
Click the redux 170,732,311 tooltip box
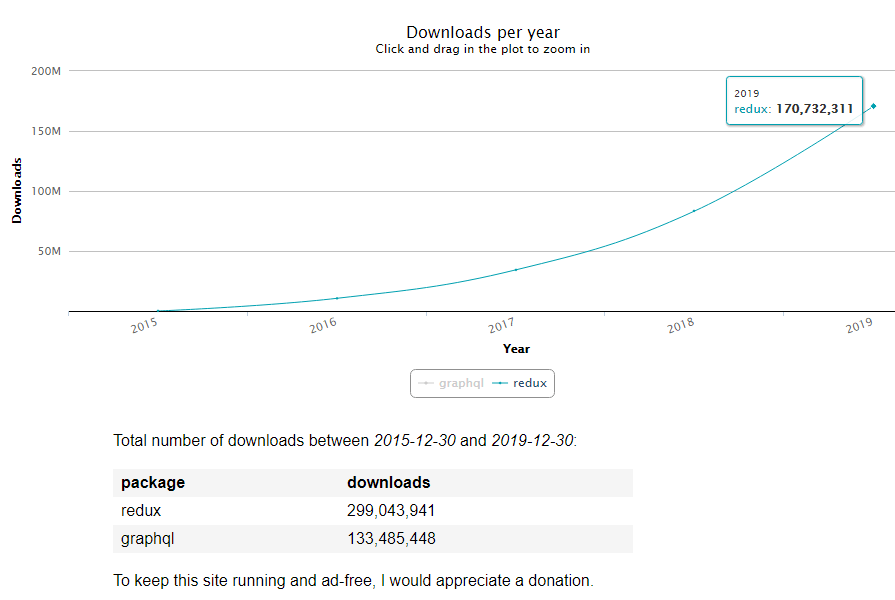pos(793,101)
